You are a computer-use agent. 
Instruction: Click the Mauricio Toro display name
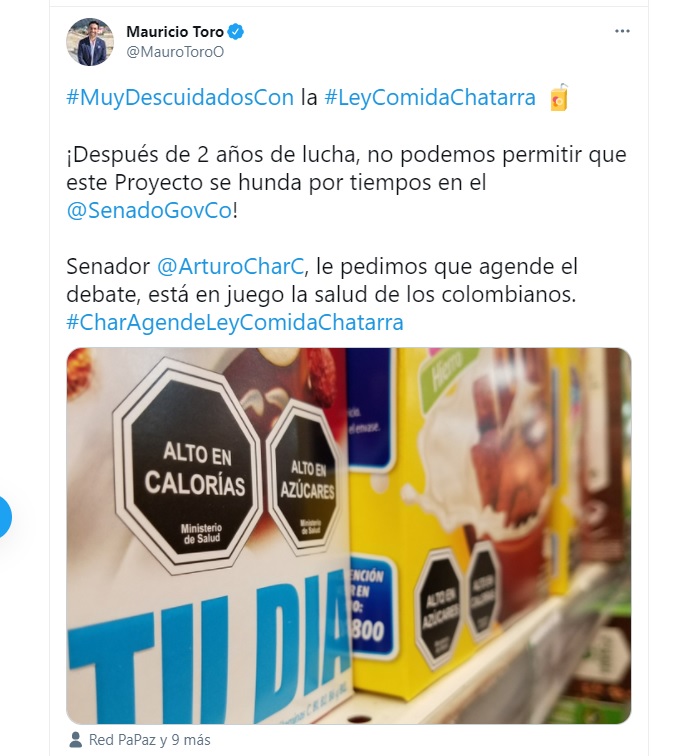tap(175, 32)
